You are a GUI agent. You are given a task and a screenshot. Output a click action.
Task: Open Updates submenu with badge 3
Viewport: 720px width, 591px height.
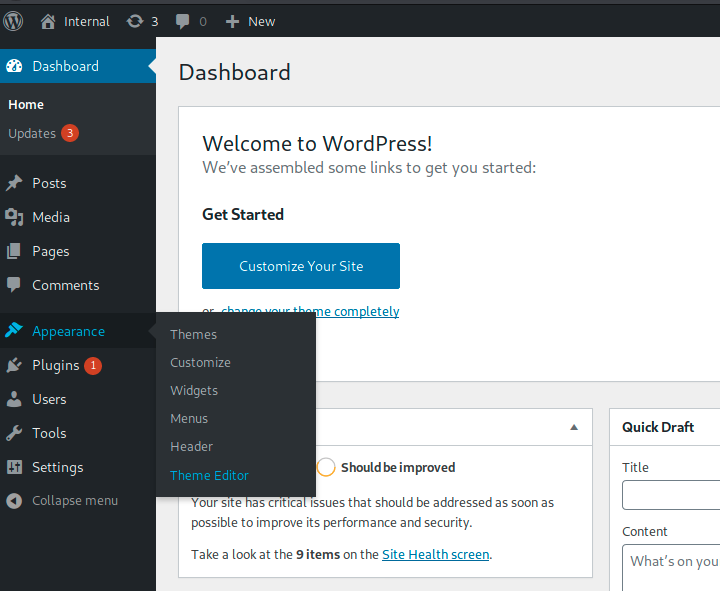click(43, 133)
